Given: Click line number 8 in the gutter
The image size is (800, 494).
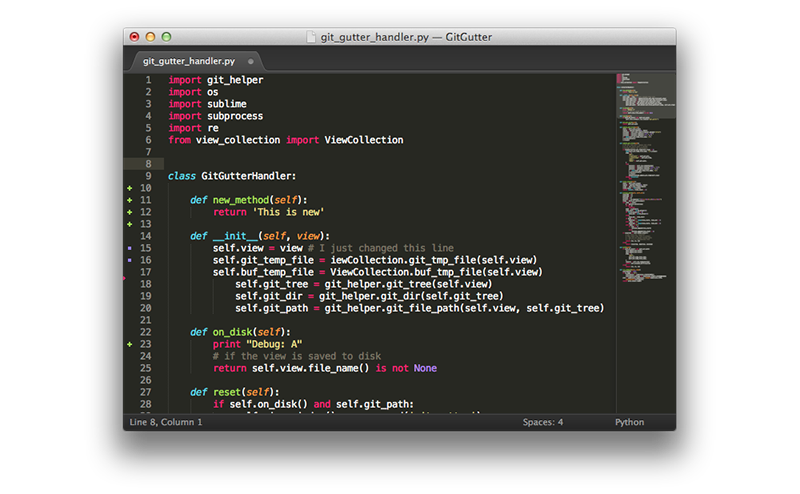Looking at the screenshot, I should point(148,164).
